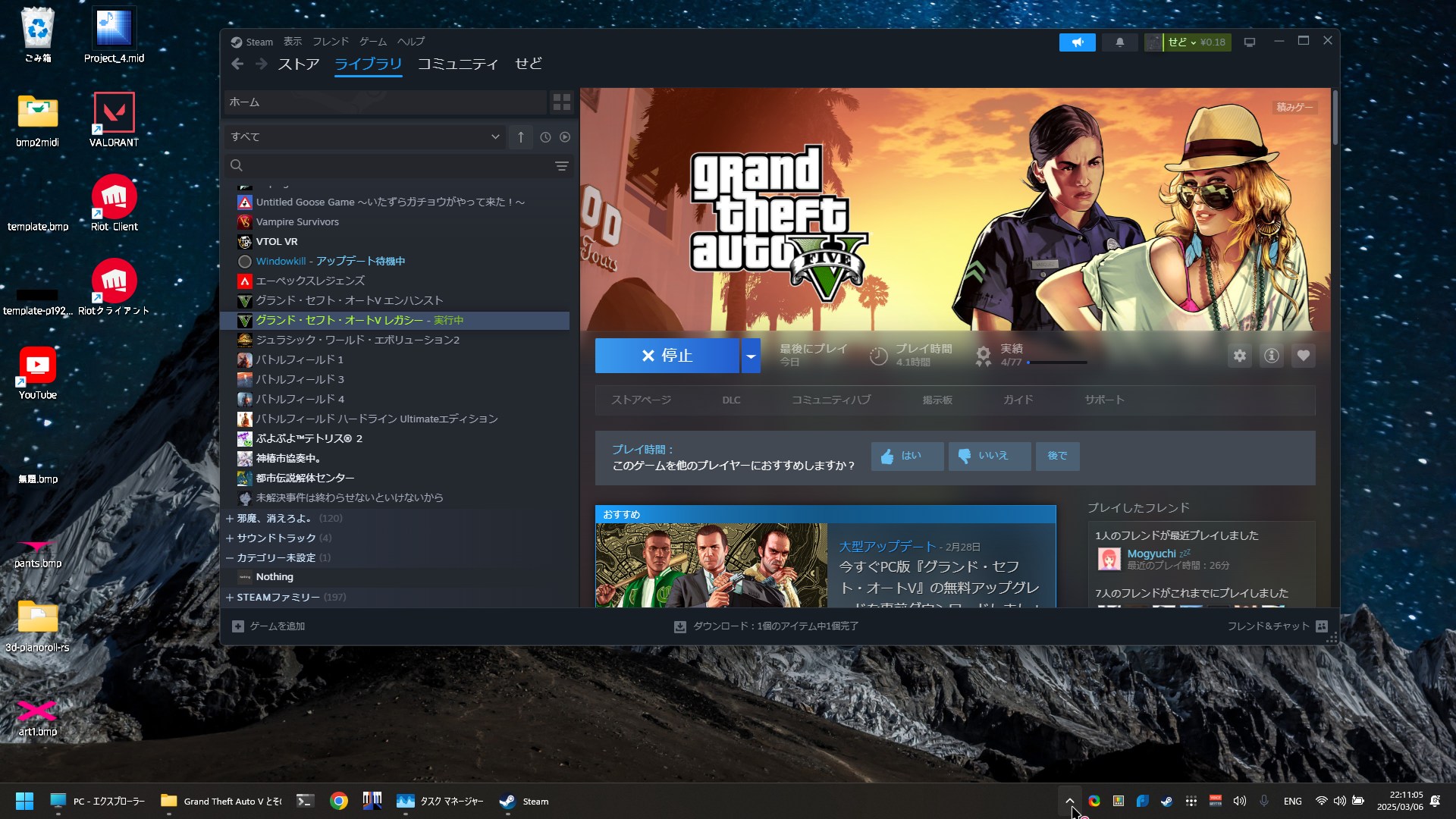Open game settings gear icon
Viewport: 1456px width, 819px height.
coord(1239,356)
